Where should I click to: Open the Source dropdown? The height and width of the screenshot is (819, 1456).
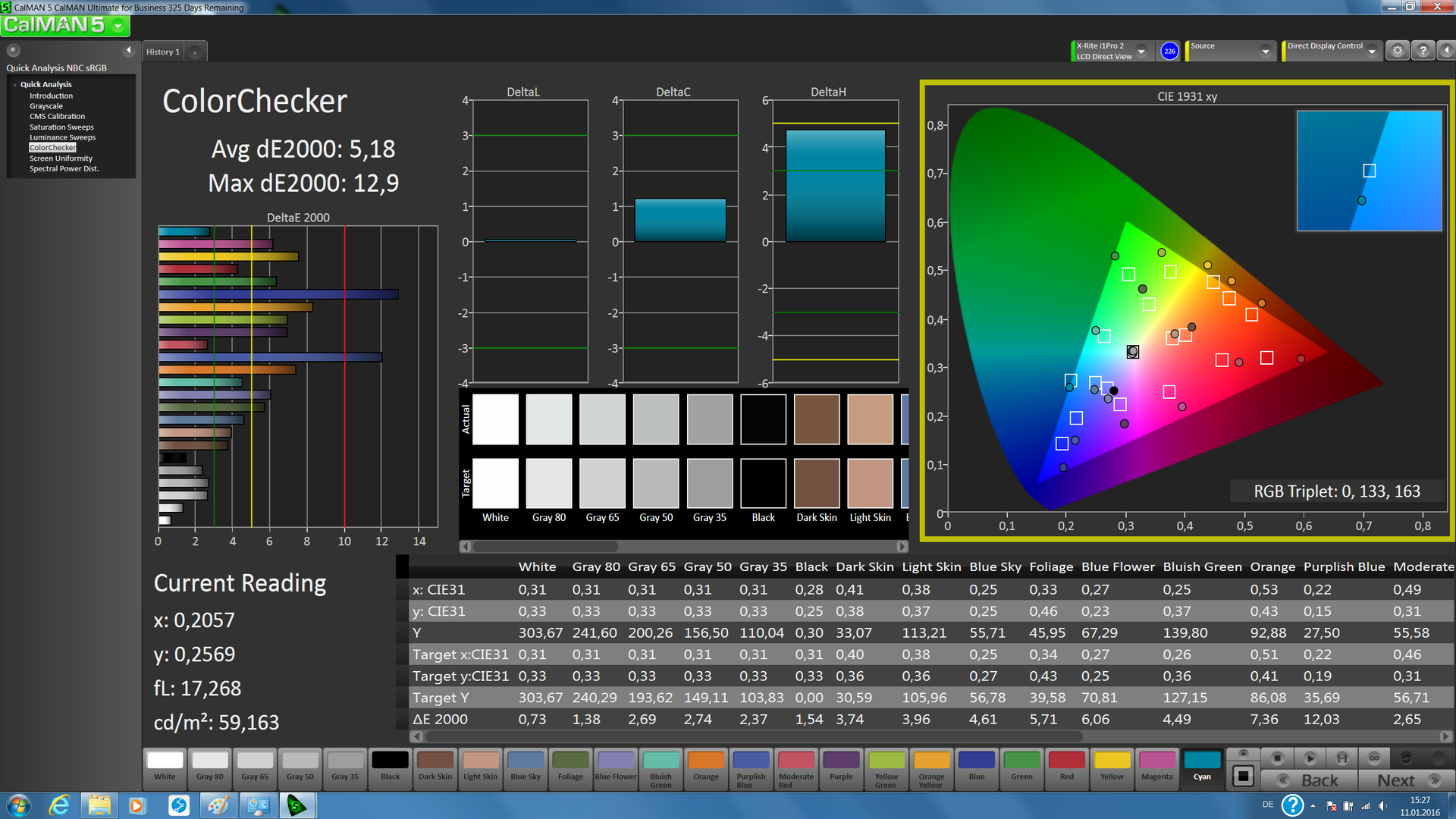(1265, 51)
